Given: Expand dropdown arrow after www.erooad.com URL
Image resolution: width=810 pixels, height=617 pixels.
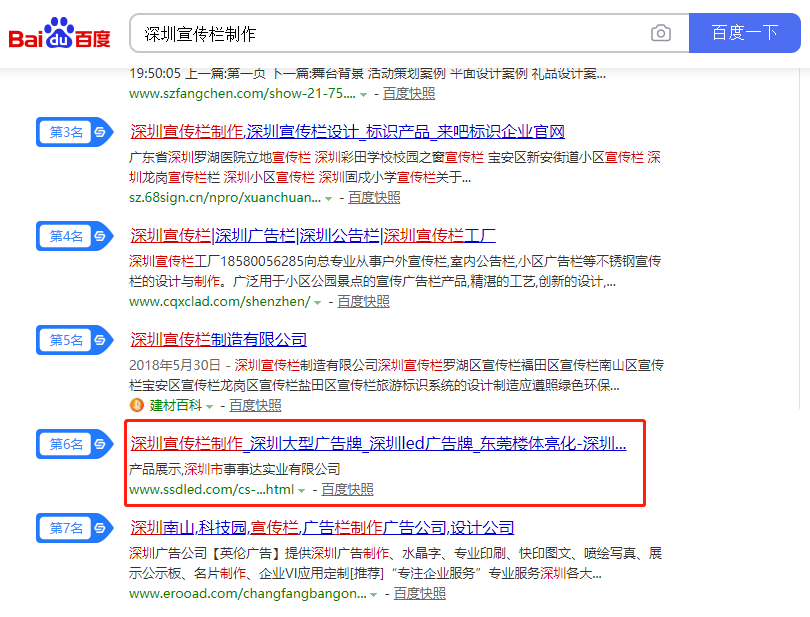Looking at the screenshot, I should [373, 595].
